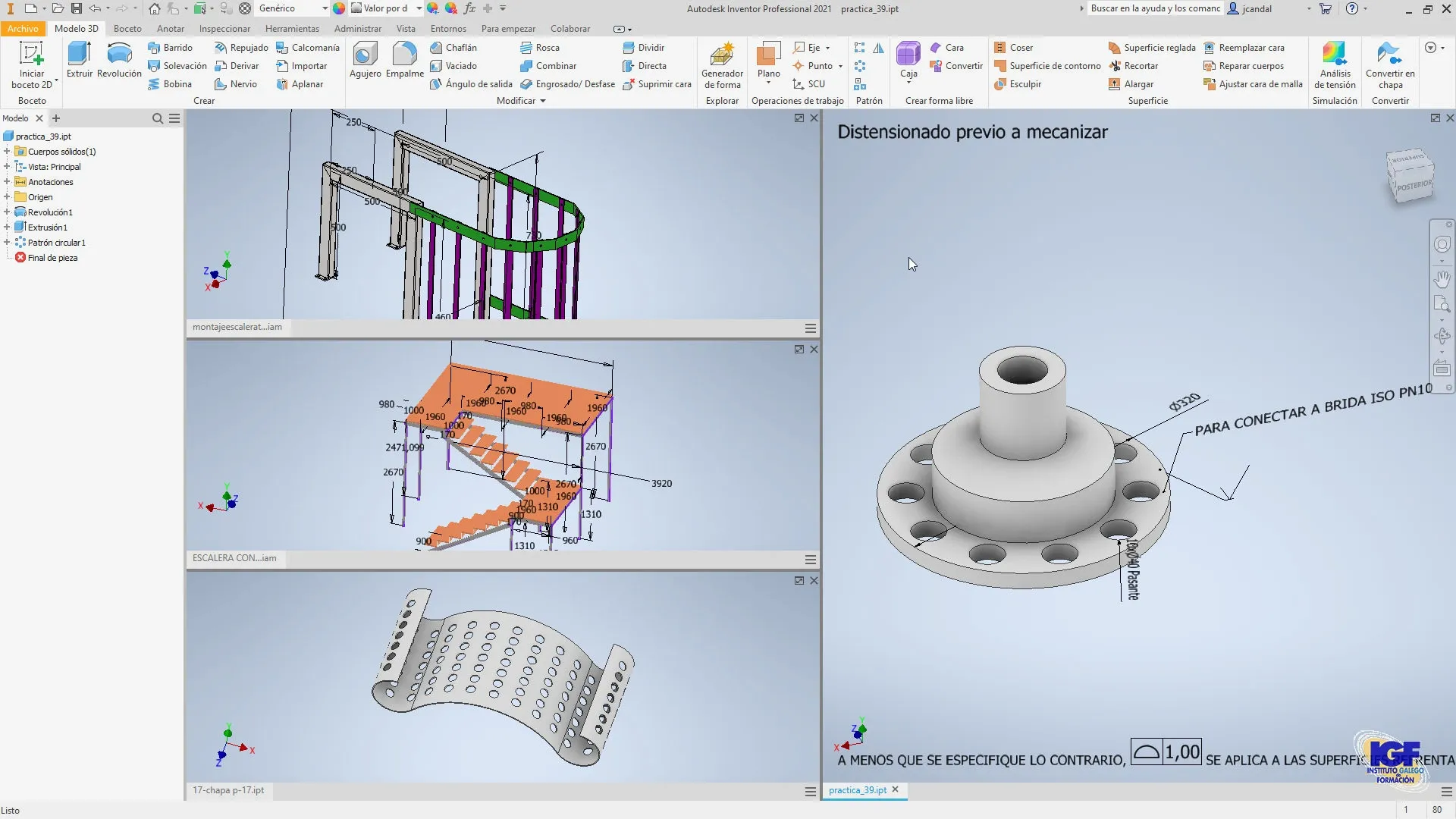The height and width of the screenshot is (819, 1456).
Task: Select the Revolución tool
Action: click(119, 60)
